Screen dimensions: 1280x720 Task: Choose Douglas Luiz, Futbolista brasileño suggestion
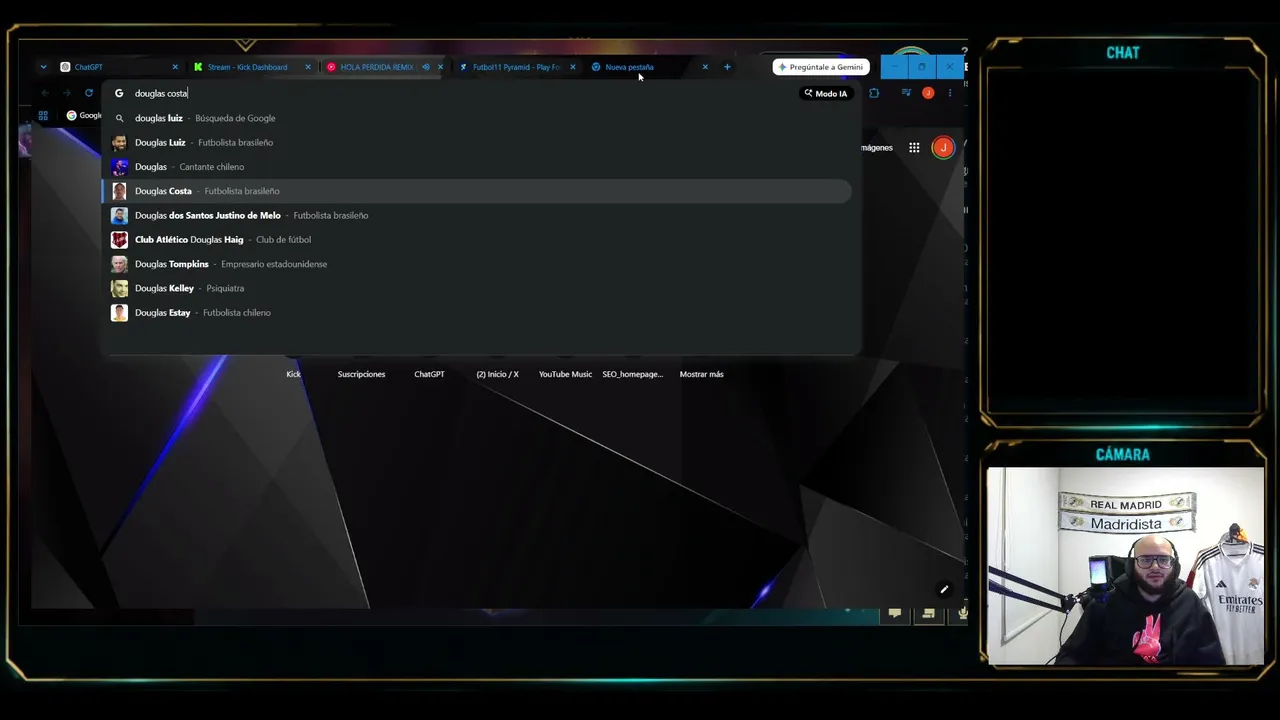tap(477, 142)
